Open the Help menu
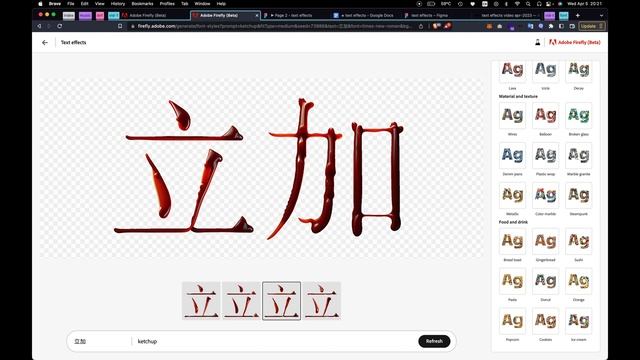This screenshot has height=360, width=640. pos(221,4)
